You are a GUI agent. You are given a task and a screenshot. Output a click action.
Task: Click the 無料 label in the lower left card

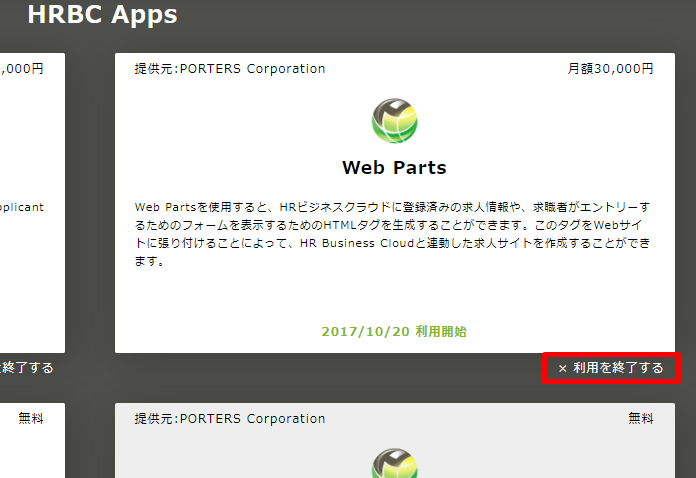click(31, 418)
